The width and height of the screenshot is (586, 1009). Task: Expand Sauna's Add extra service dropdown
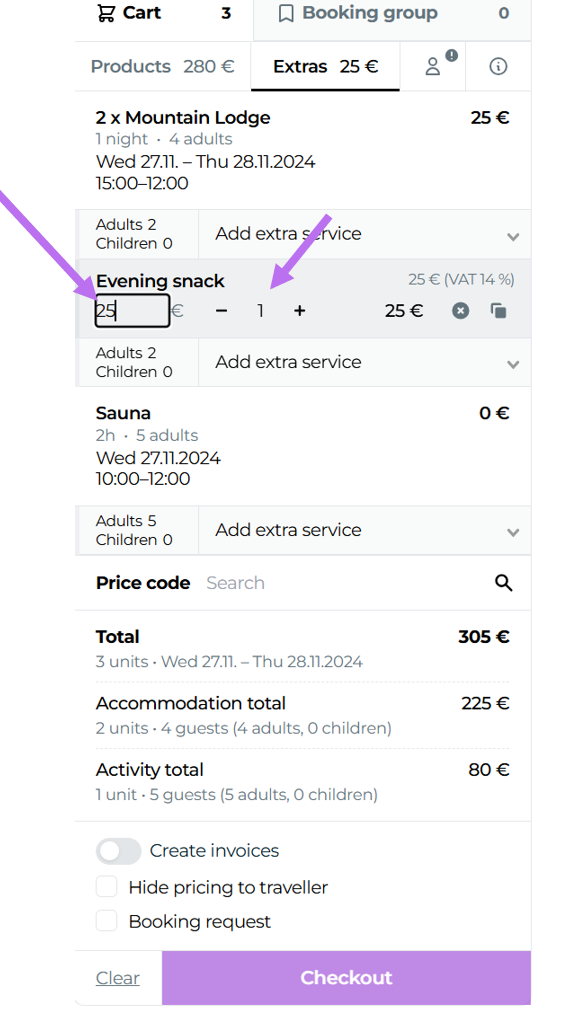pyautogui.click(x=365, y=530)
